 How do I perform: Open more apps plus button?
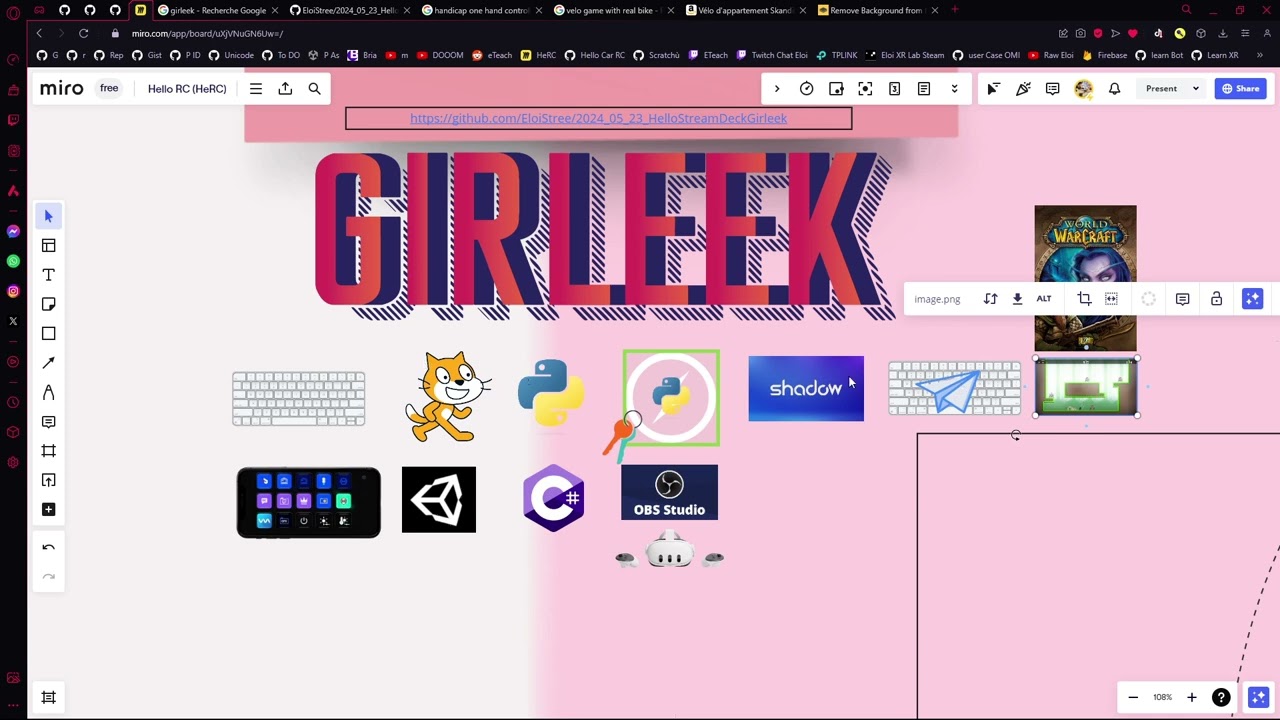pos(48,509)
